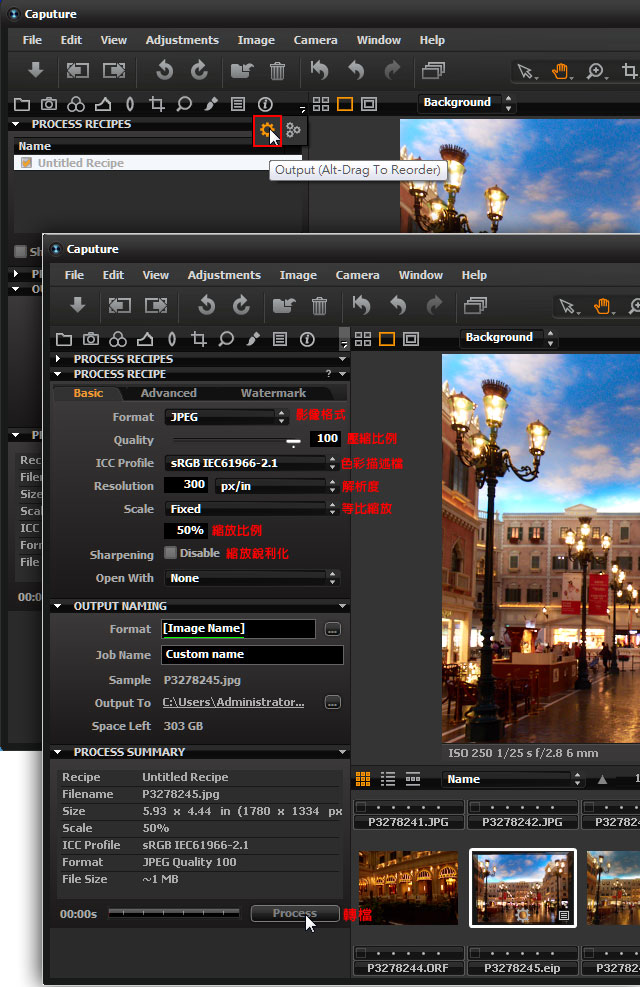Click the Process button
The image size is (640, 987).
[x=295, y=913]
